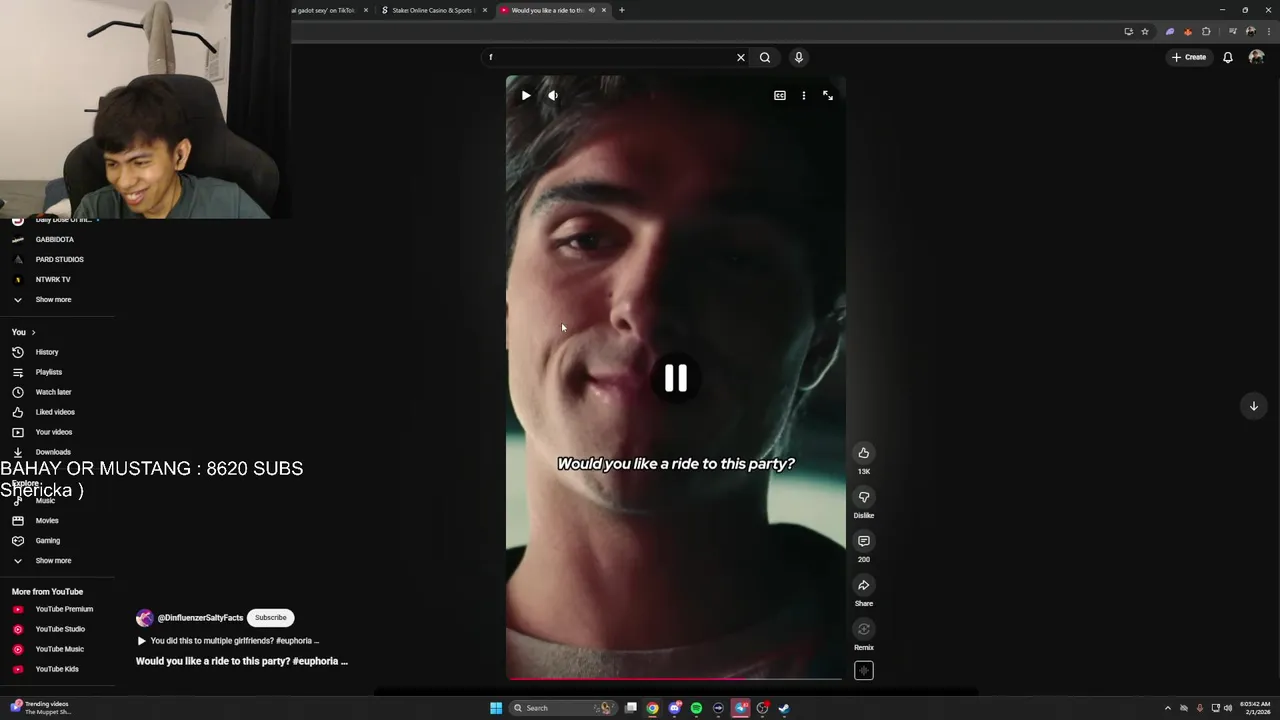This screenshot has width=1280, height=720.
Task: Go to the next Short with the down arrow
Action: coord(1253,405)
